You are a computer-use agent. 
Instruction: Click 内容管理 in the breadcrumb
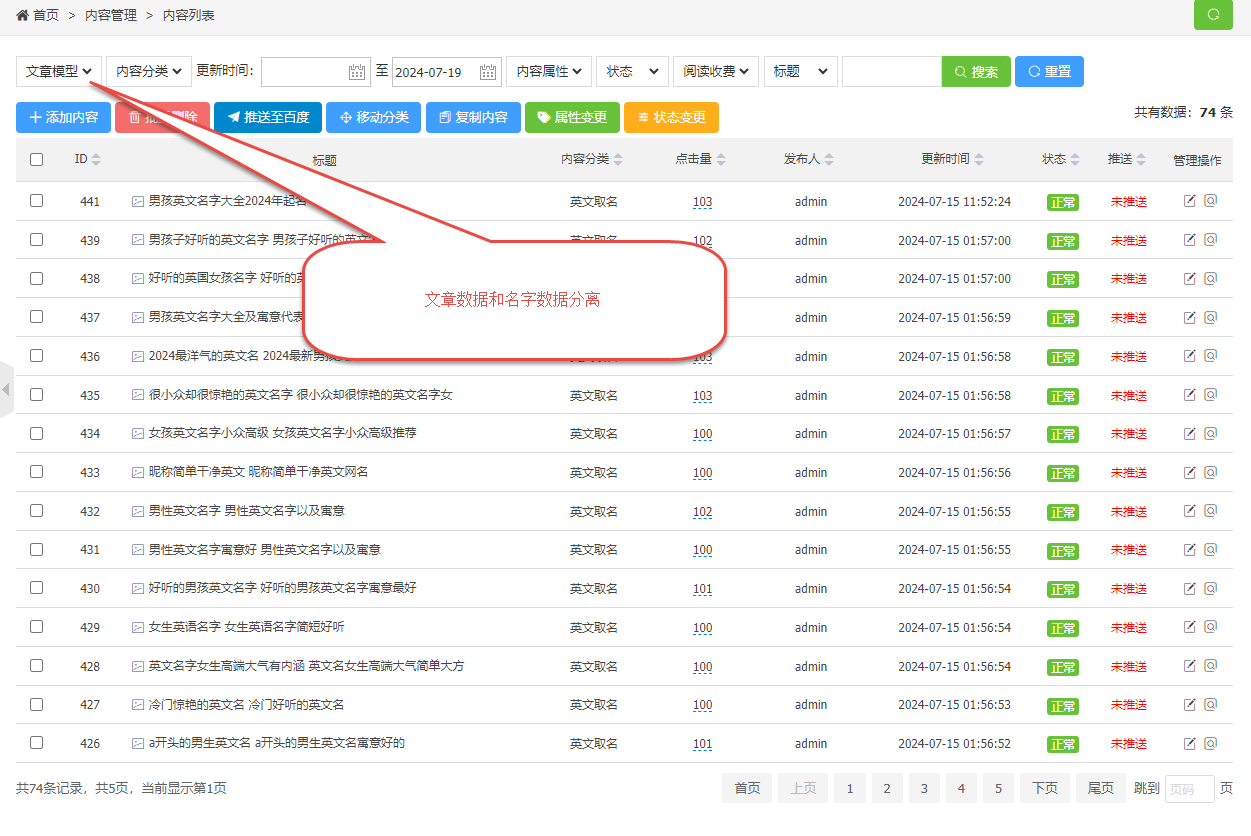point(111,15)
